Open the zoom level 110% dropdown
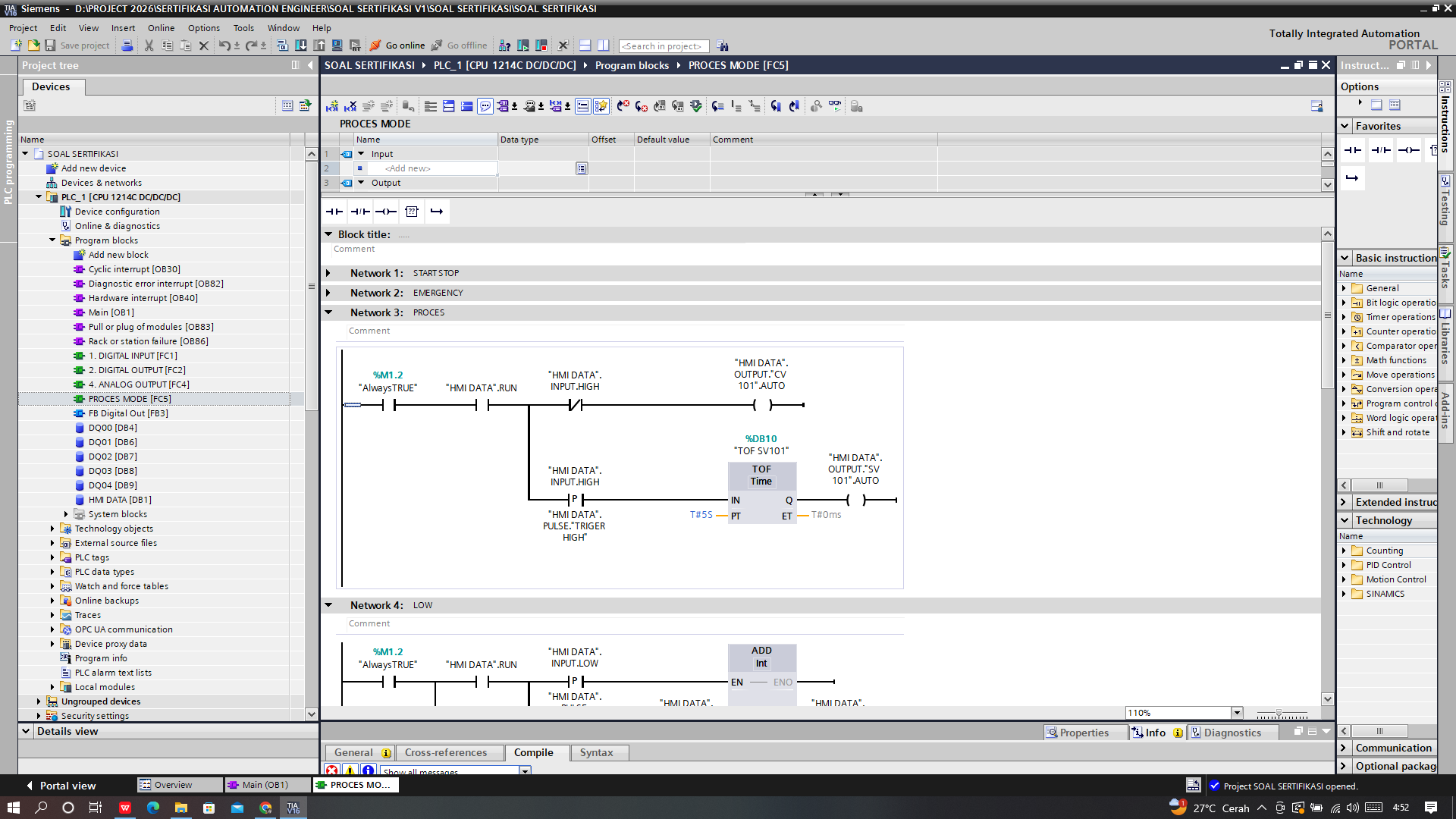This screenshot has height=819, width=1456. [1237, 713]
